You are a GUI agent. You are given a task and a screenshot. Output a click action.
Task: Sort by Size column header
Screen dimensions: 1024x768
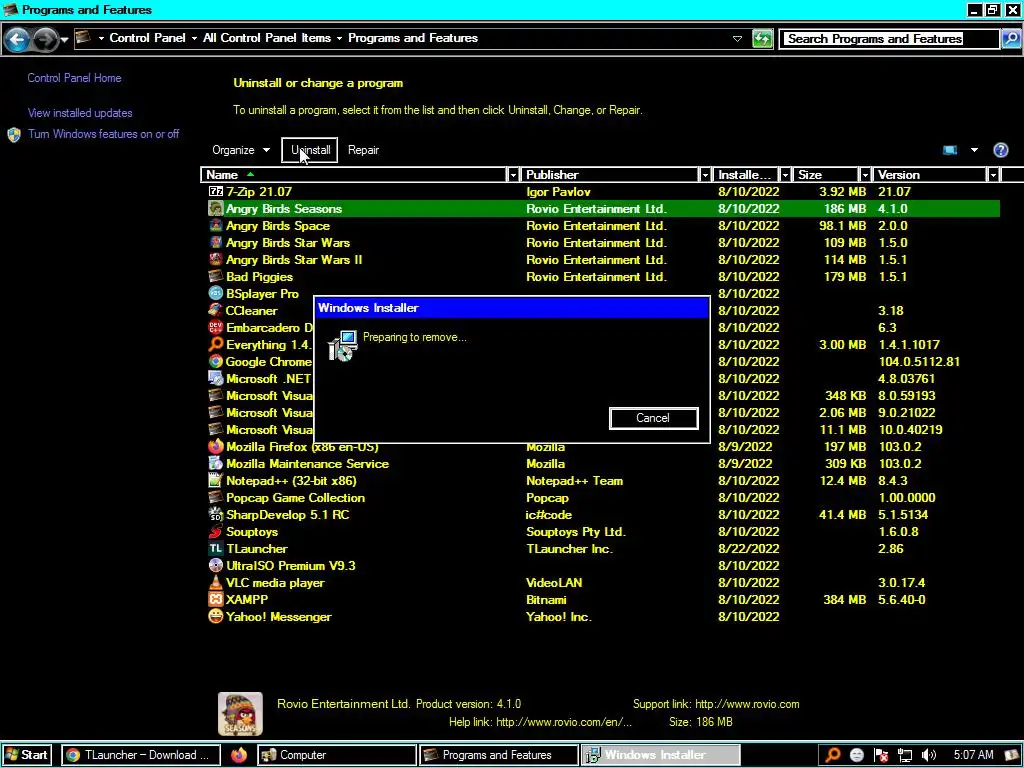(x=826, y=175)
